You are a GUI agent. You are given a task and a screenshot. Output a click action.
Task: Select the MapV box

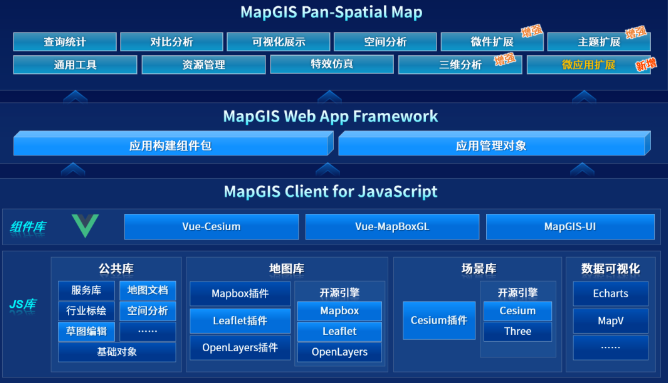(611, 321)
